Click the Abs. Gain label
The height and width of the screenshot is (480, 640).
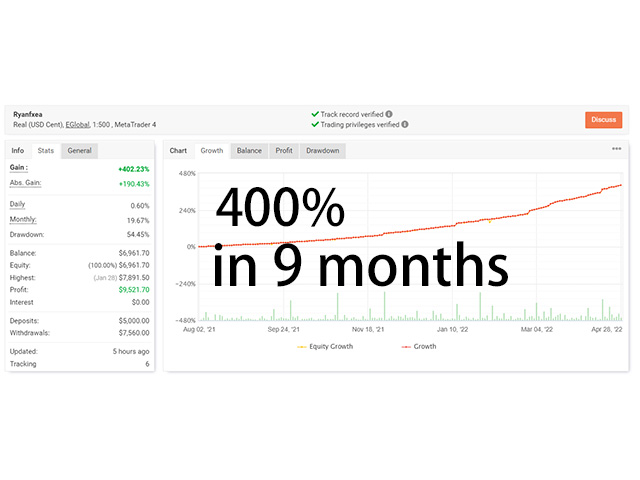(25, 183)
